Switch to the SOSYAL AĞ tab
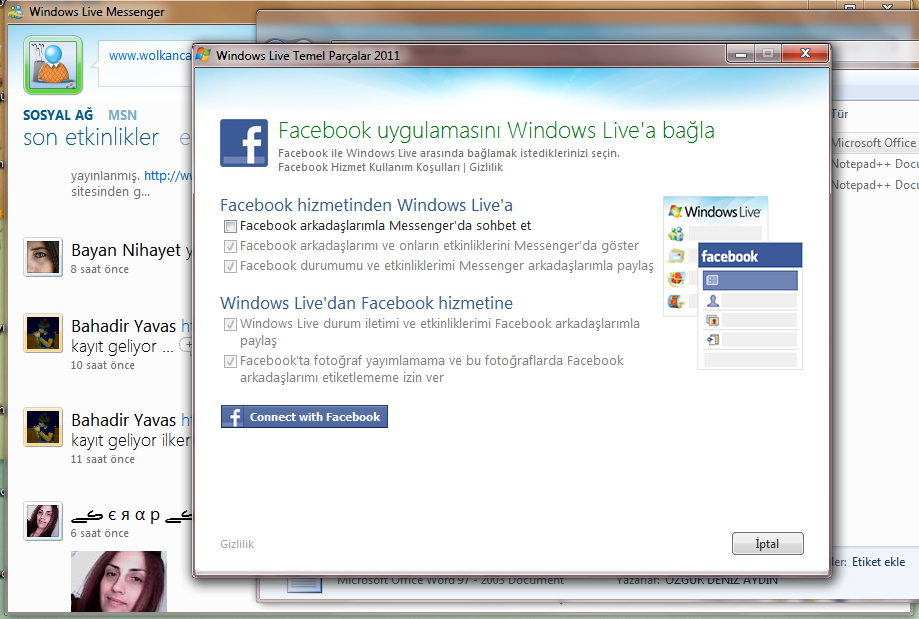 (x=58, y=116)
